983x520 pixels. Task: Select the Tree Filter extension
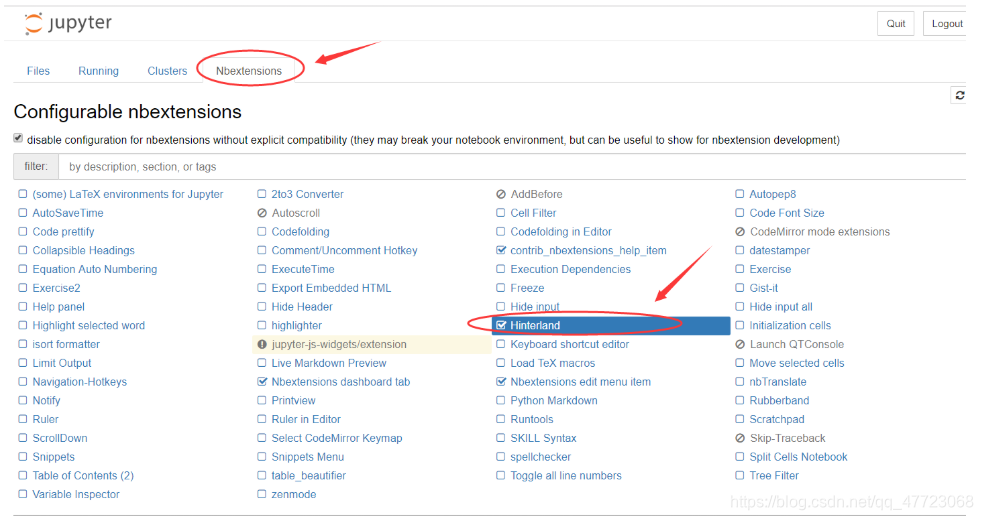coord(774,475)
